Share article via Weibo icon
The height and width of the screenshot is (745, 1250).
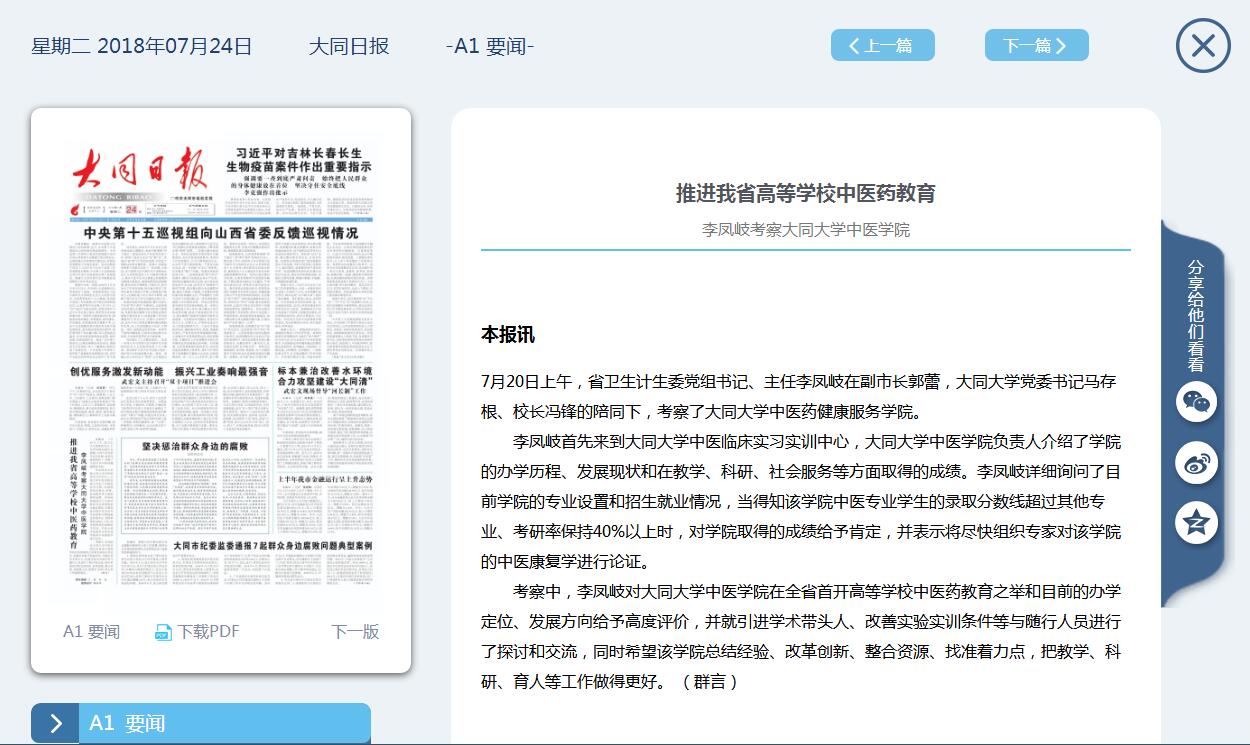point(1196,463)
